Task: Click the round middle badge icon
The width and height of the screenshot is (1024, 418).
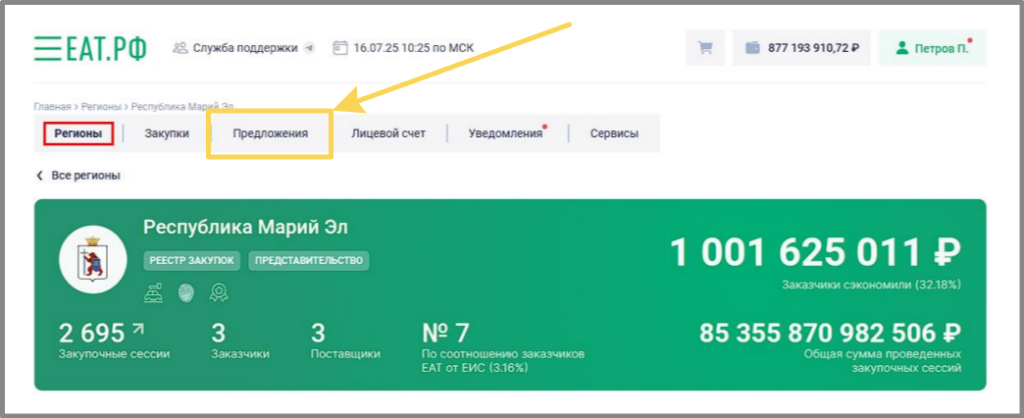Action: (186, 291)
